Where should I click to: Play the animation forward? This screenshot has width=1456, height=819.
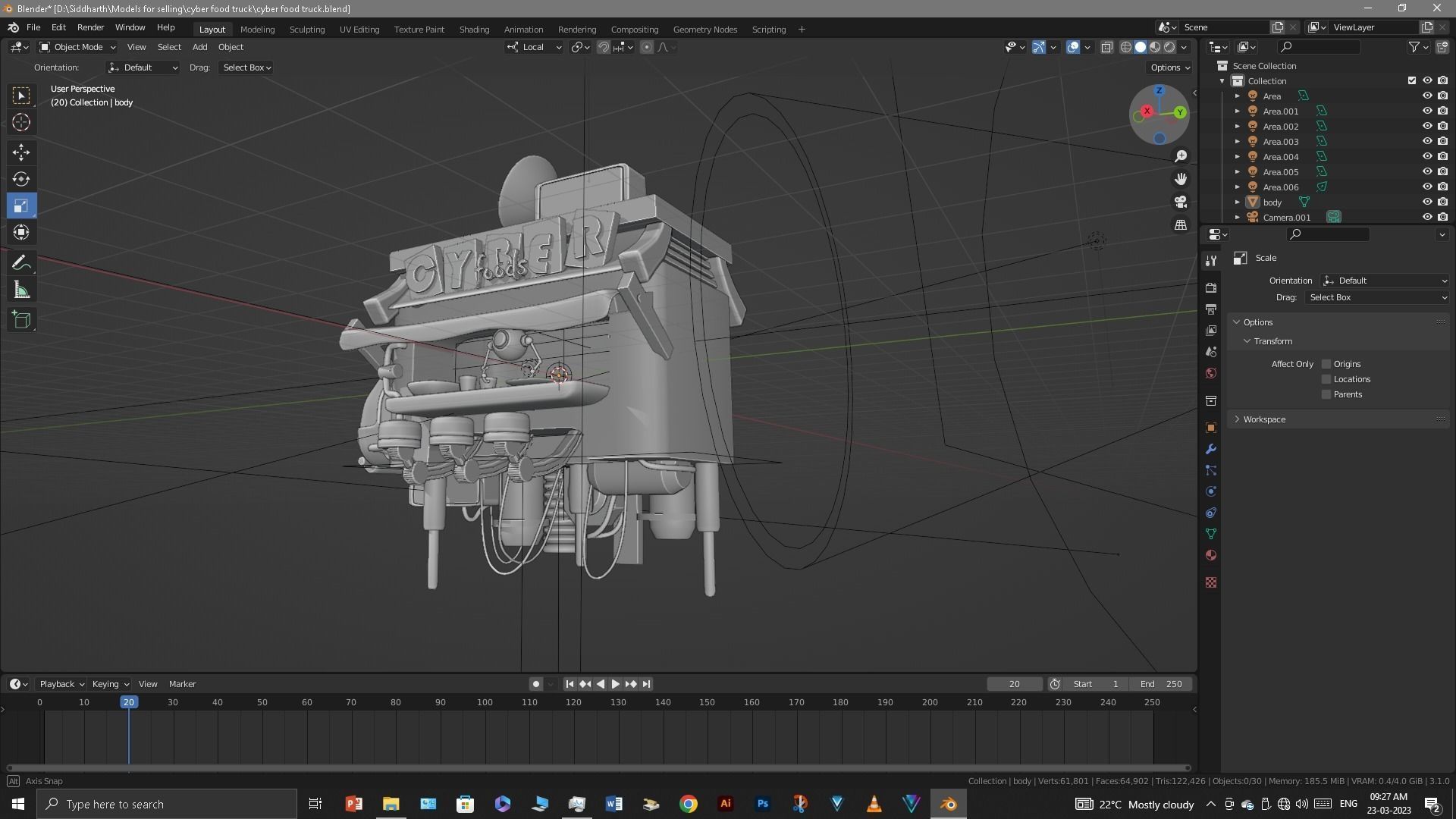(615, 684)
